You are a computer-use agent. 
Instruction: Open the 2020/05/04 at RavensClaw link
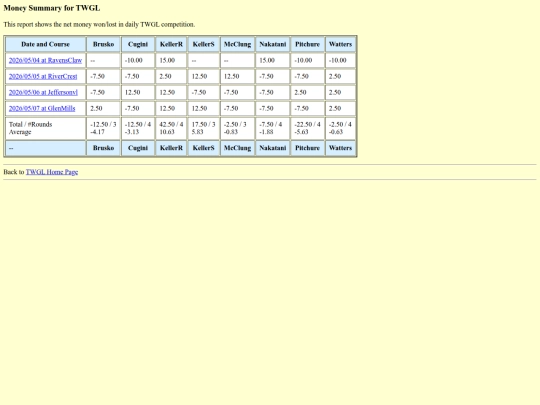click(x=45, y=60)
